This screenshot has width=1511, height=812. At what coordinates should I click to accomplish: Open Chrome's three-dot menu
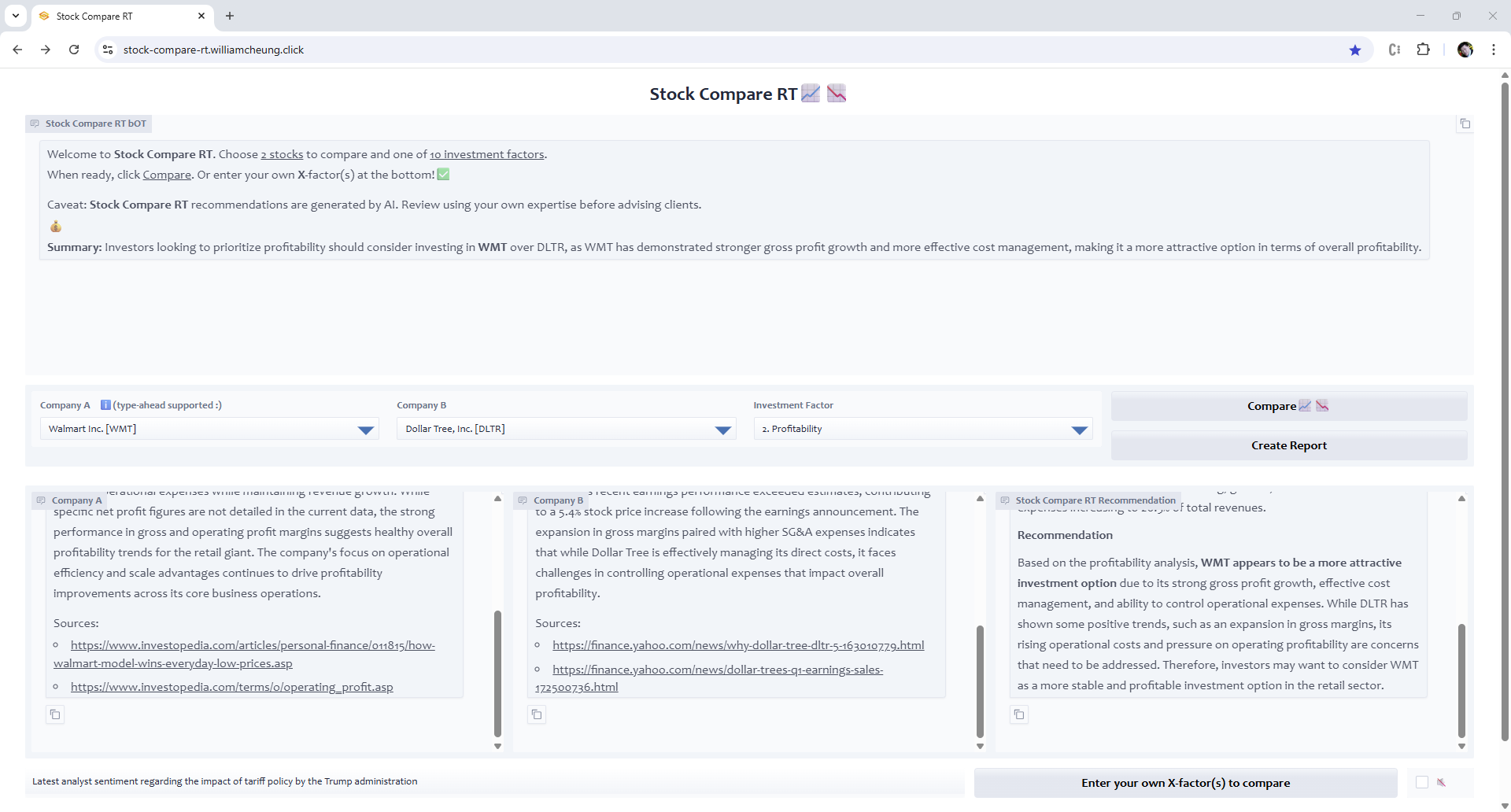pos(1494,50)
